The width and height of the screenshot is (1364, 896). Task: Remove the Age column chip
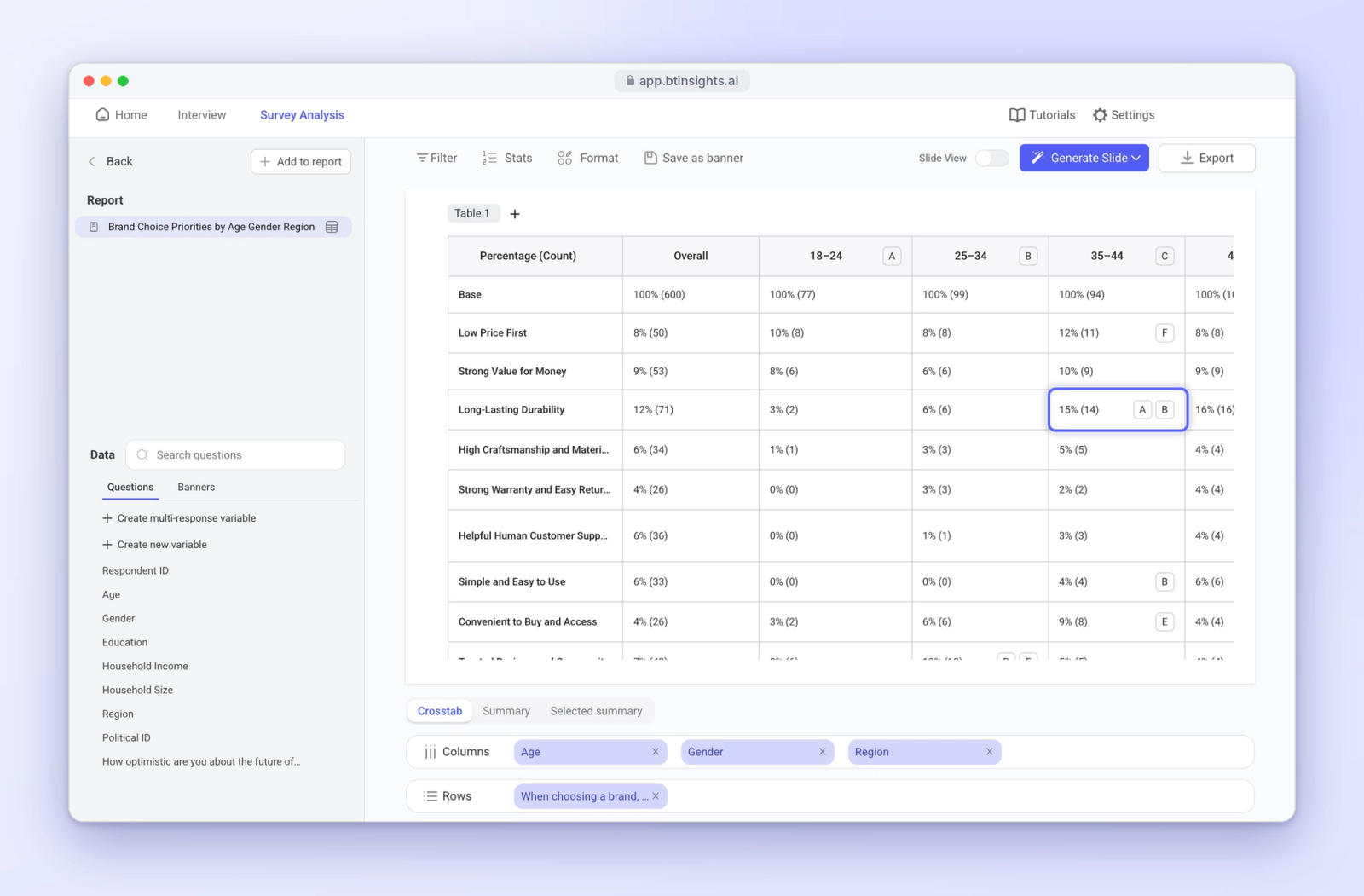656,752
